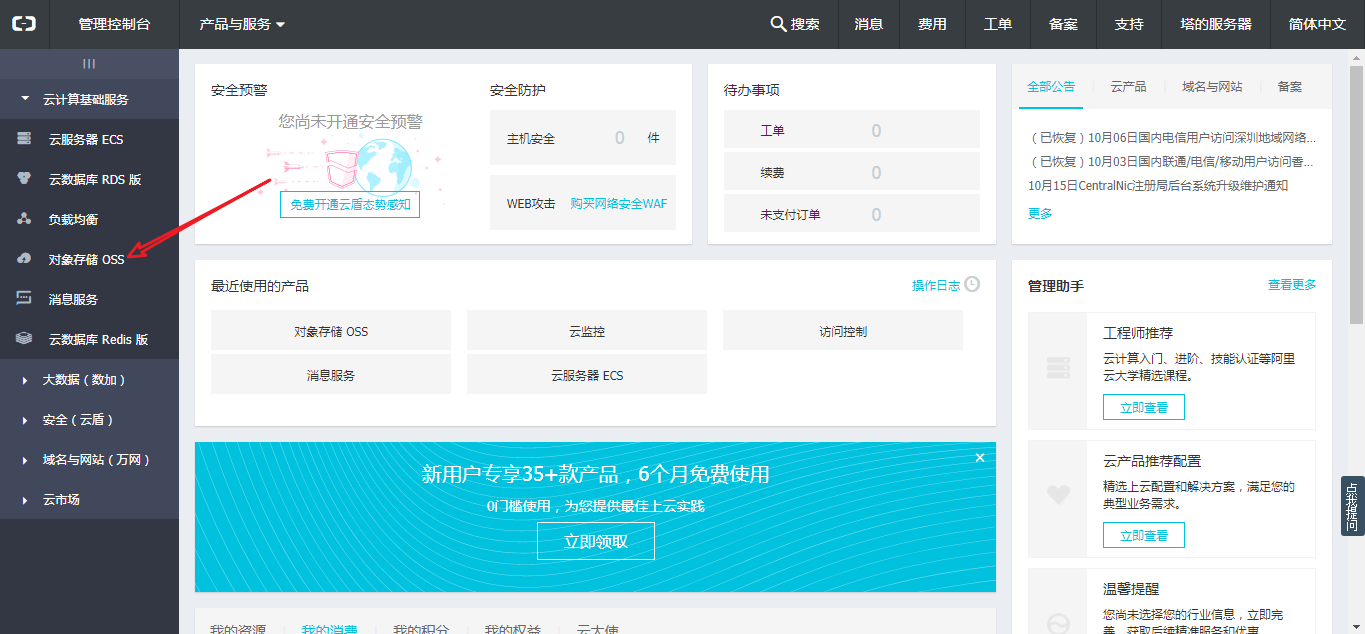Expand 大数据（数加） section
Screen dimensions: 1365x634
89,380
